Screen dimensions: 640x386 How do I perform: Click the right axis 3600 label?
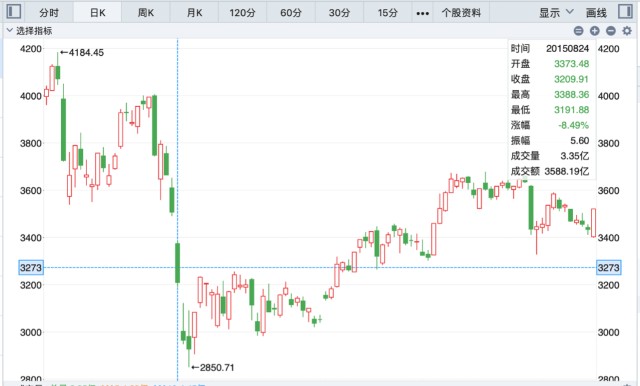coord(609,191)
